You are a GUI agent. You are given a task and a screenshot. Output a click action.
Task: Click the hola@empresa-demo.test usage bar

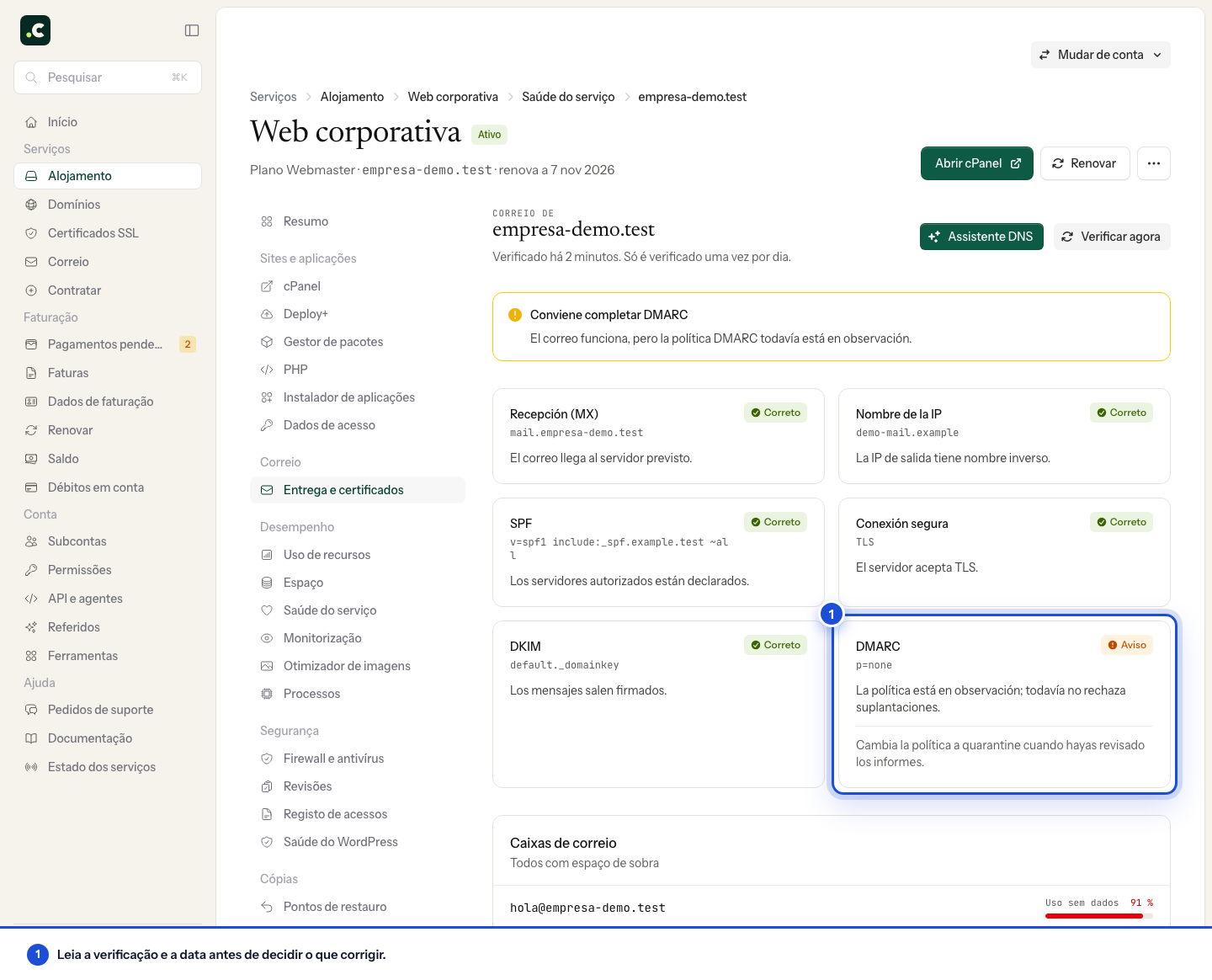pyautogui.click(x=1099, y=916)
